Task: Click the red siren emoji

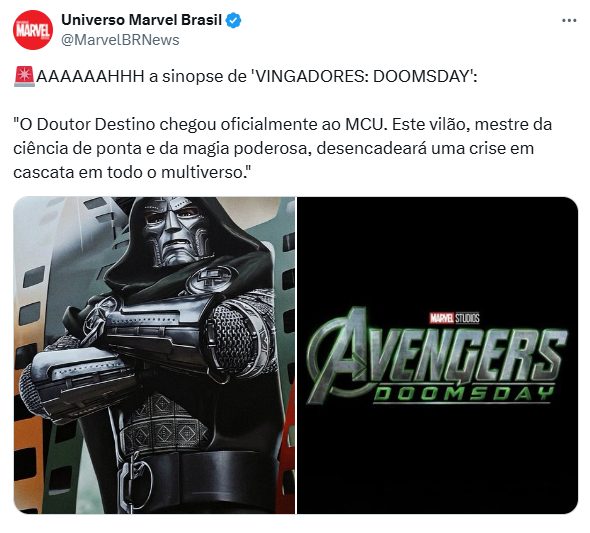Action: [x=24, y=76]
